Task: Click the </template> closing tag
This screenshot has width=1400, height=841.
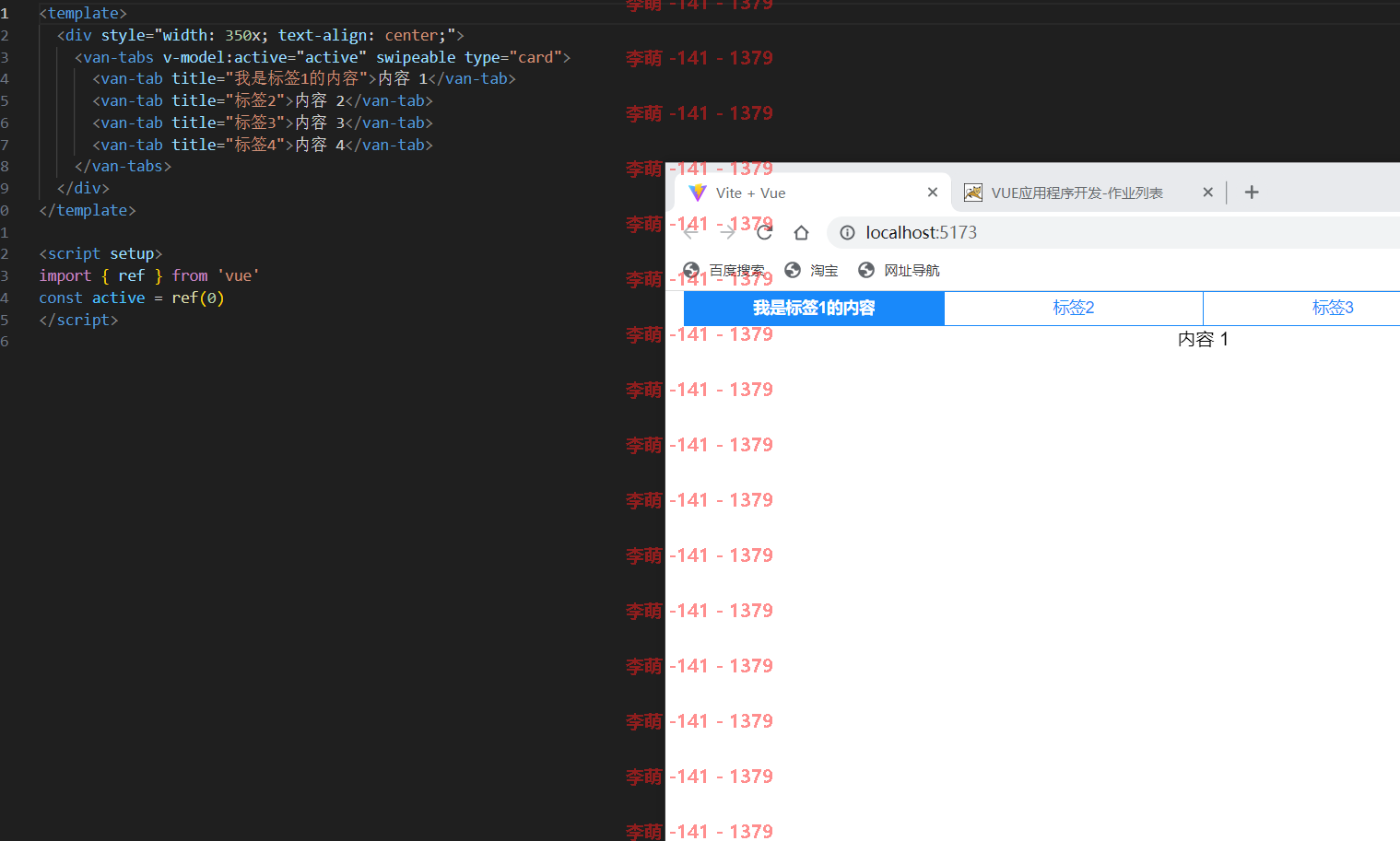Action: (88, 210)
